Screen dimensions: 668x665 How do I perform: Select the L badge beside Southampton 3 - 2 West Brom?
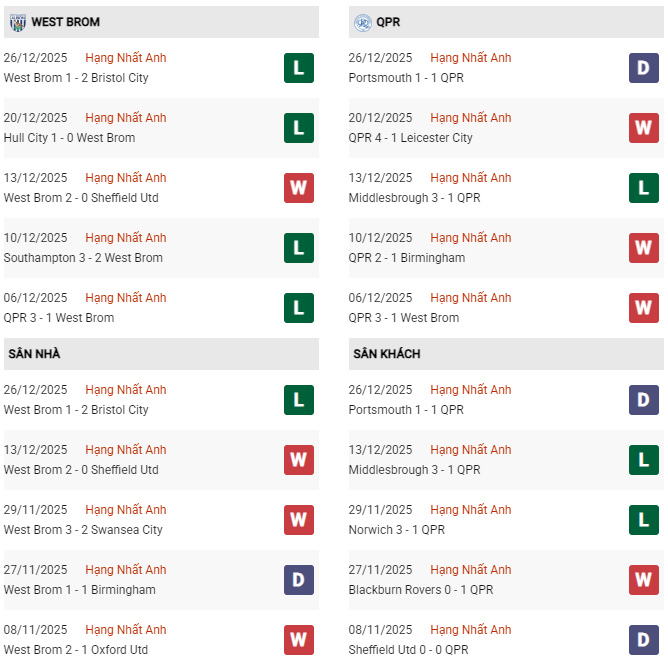click(298, 248)
